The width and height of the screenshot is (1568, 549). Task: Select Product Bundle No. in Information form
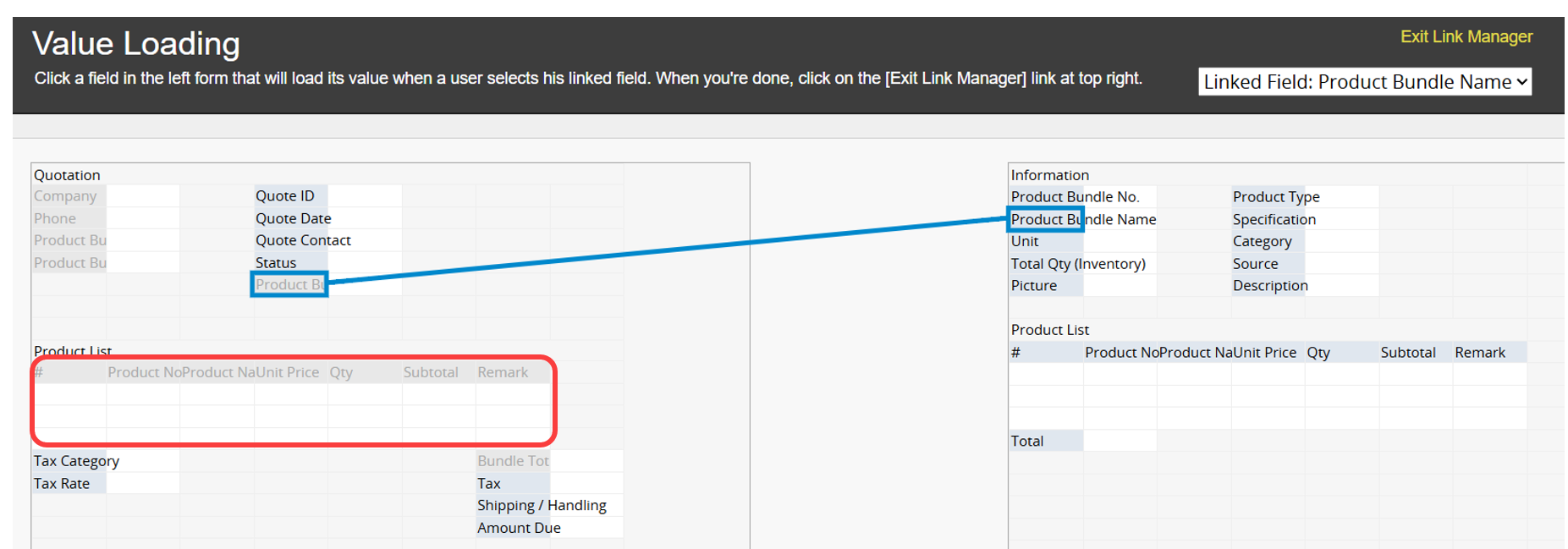(x=1075, y=197)
